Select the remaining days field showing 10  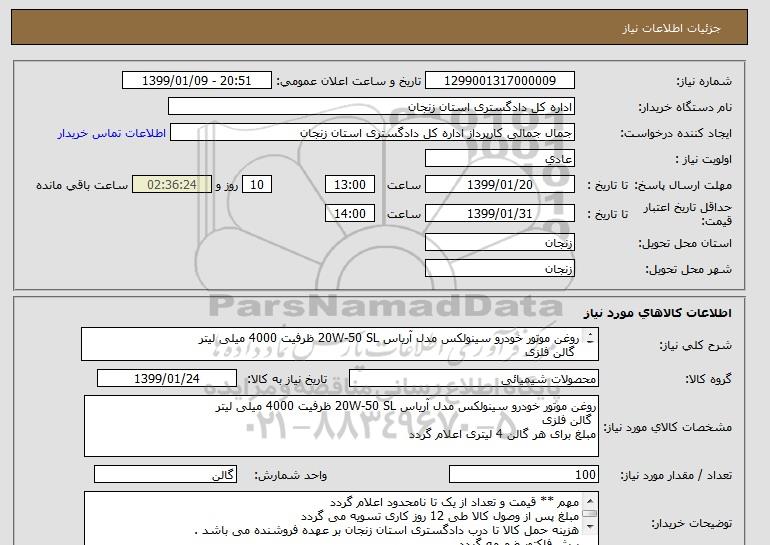point(257,185)
